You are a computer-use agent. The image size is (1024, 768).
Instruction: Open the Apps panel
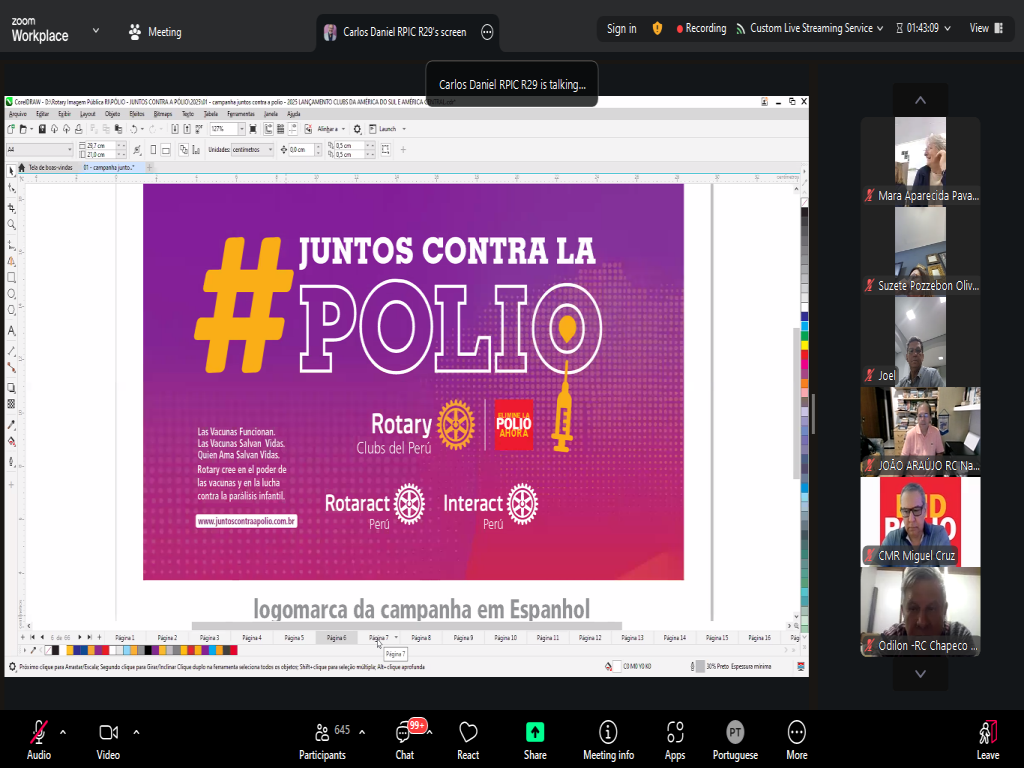tap(675, 739)
